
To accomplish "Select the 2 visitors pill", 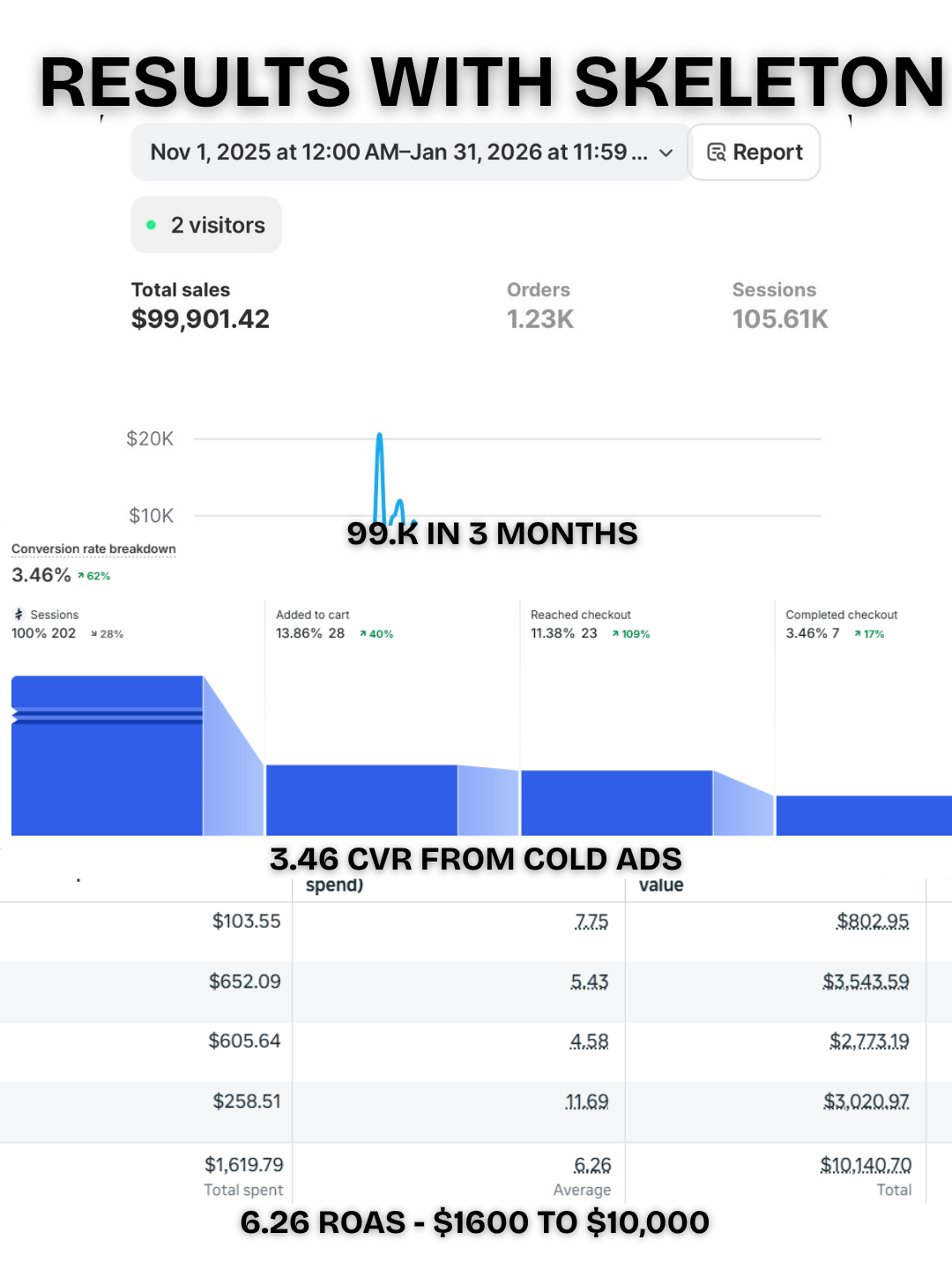I will click(x=206, y=225).
